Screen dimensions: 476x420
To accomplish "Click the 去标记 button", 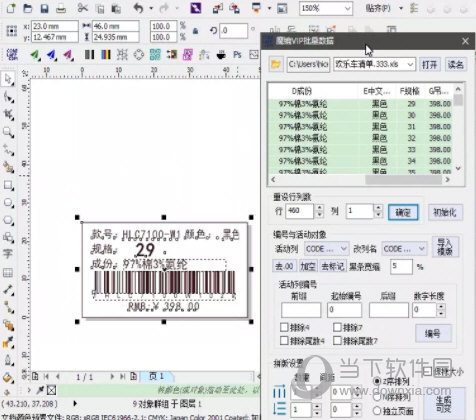I will [333, 266].
